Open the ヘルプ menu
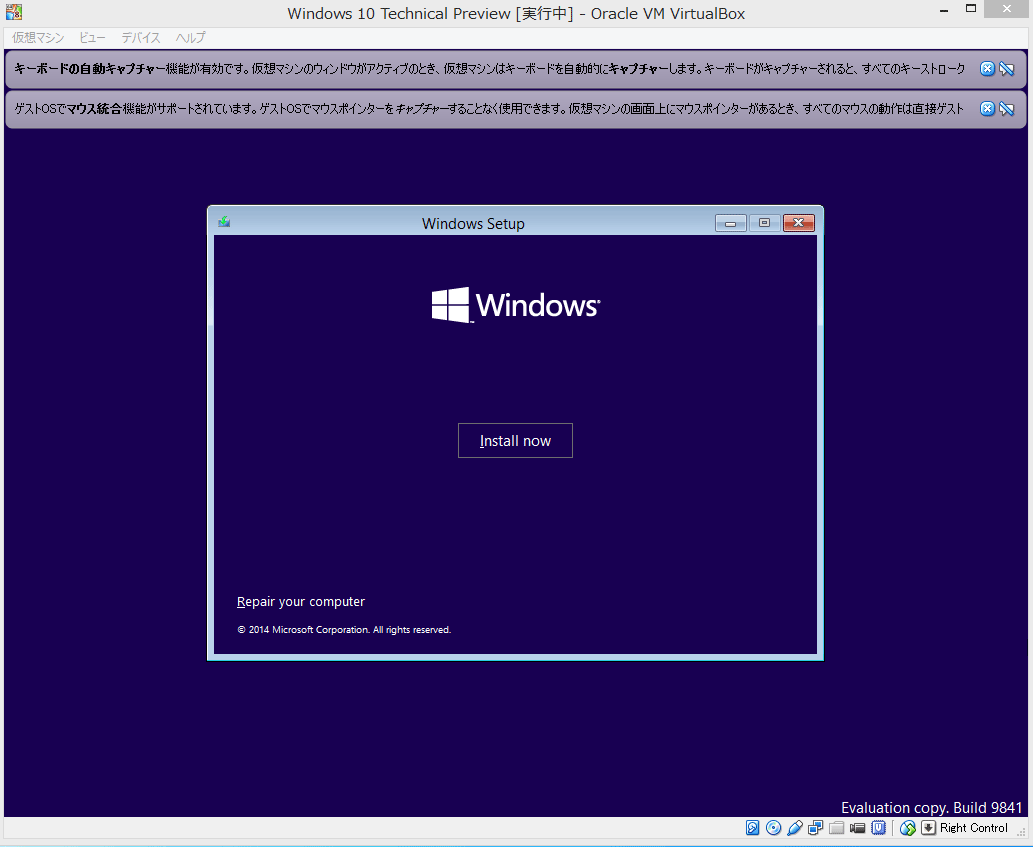The image size is (1033, 847). [190, 38]
